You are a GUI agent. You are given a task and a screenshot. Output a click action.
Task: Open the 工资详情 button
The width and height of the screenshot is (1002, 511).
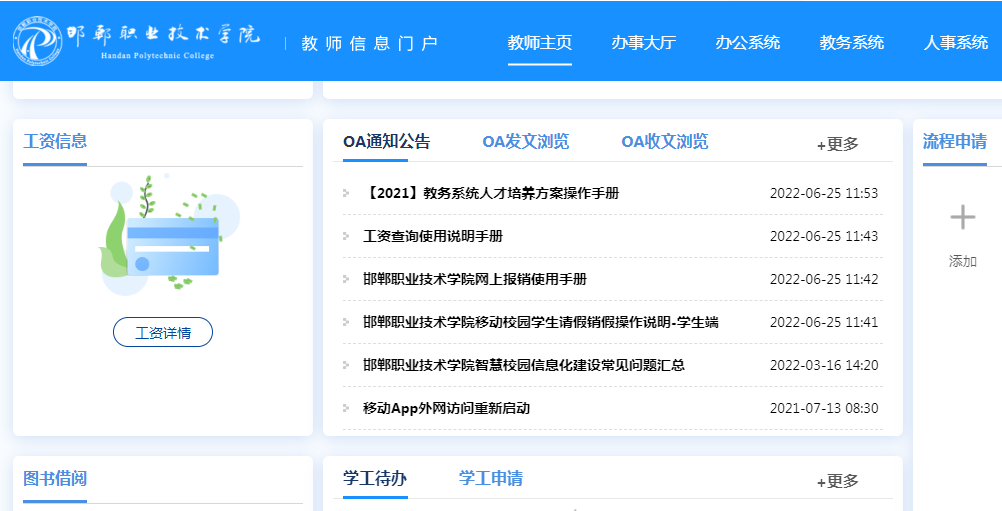[163, 332]
